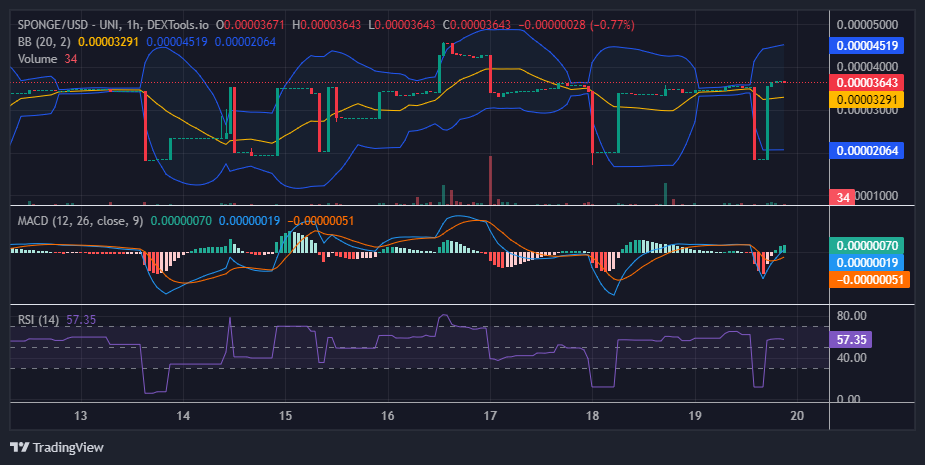
Task: Click the MACD histogram value 0.00000070 in legend
Action: click(x=181, y=221)
